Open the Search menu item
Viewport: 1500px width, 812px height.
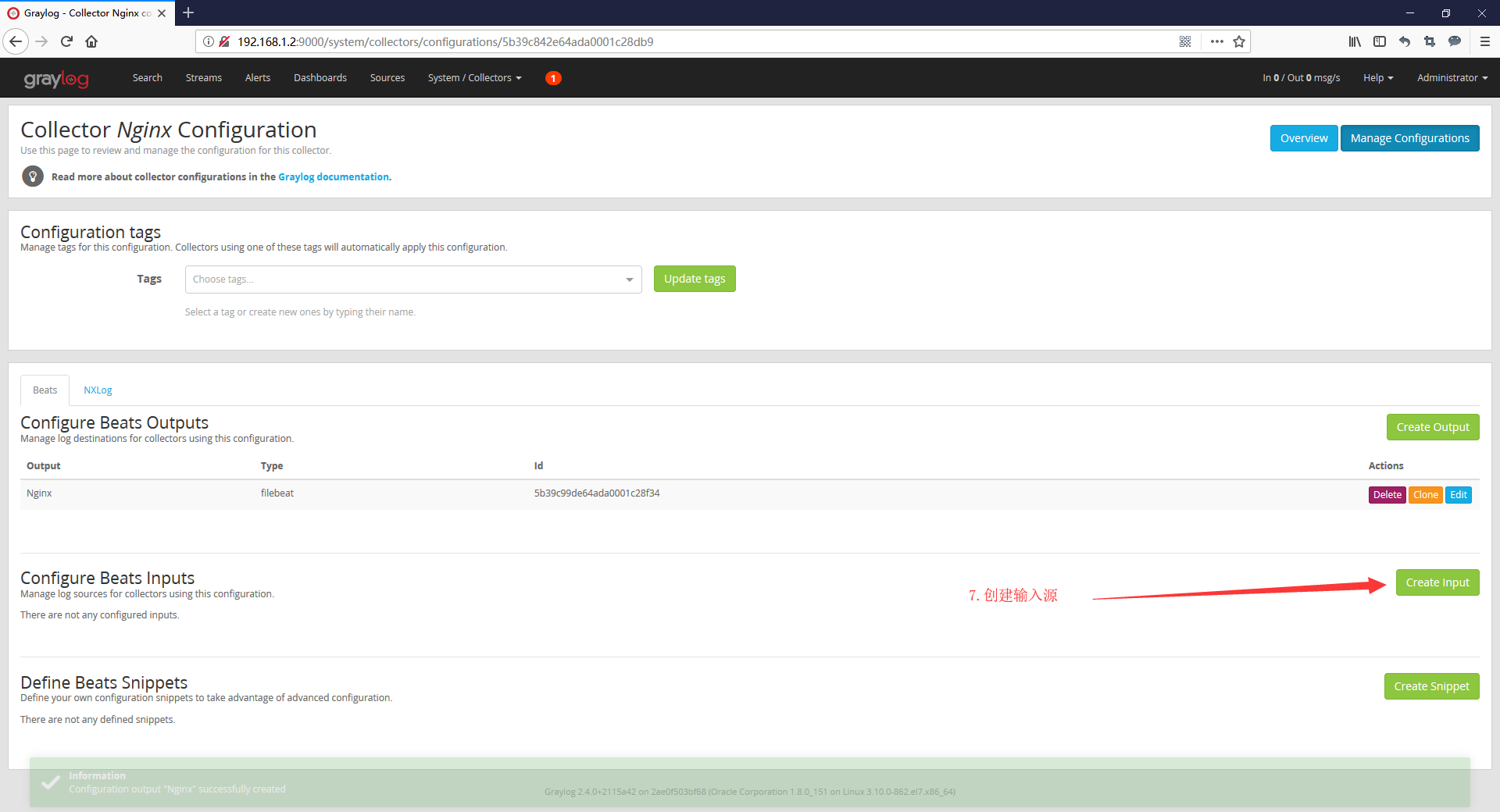tap(148, 78)
